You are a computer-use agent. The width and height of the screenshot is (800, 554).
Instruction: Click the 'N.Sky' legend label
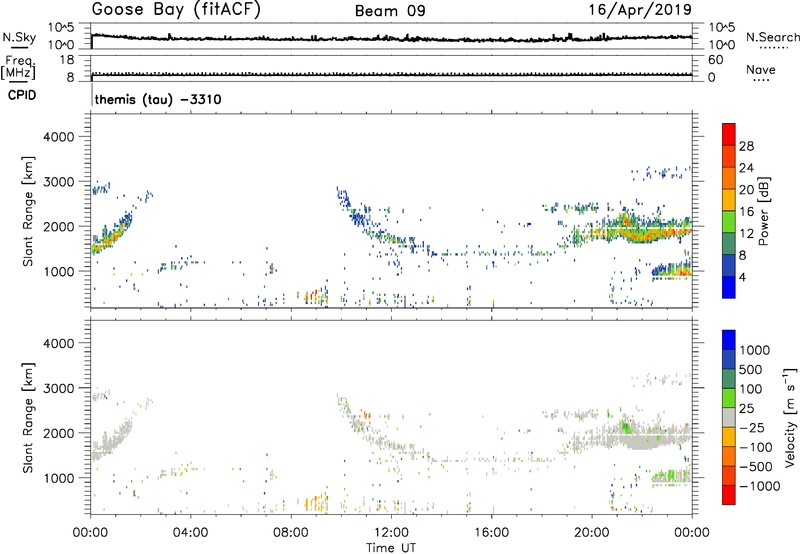(x=19, y=37)
